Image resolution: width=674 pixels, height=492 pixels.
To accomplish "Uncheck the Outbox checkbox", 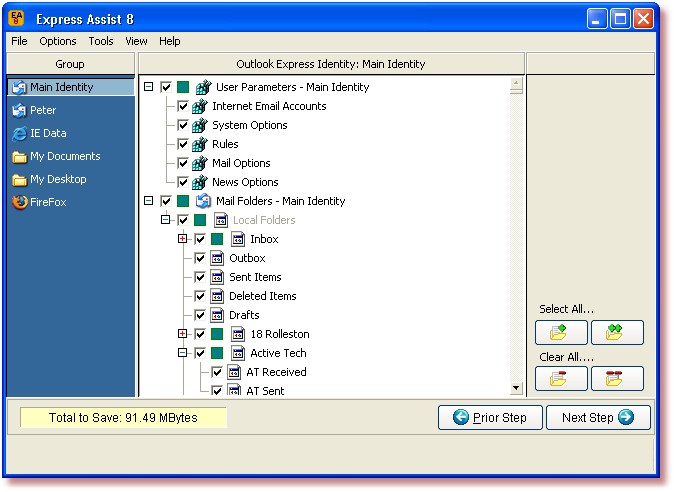I will coord(200,258).
